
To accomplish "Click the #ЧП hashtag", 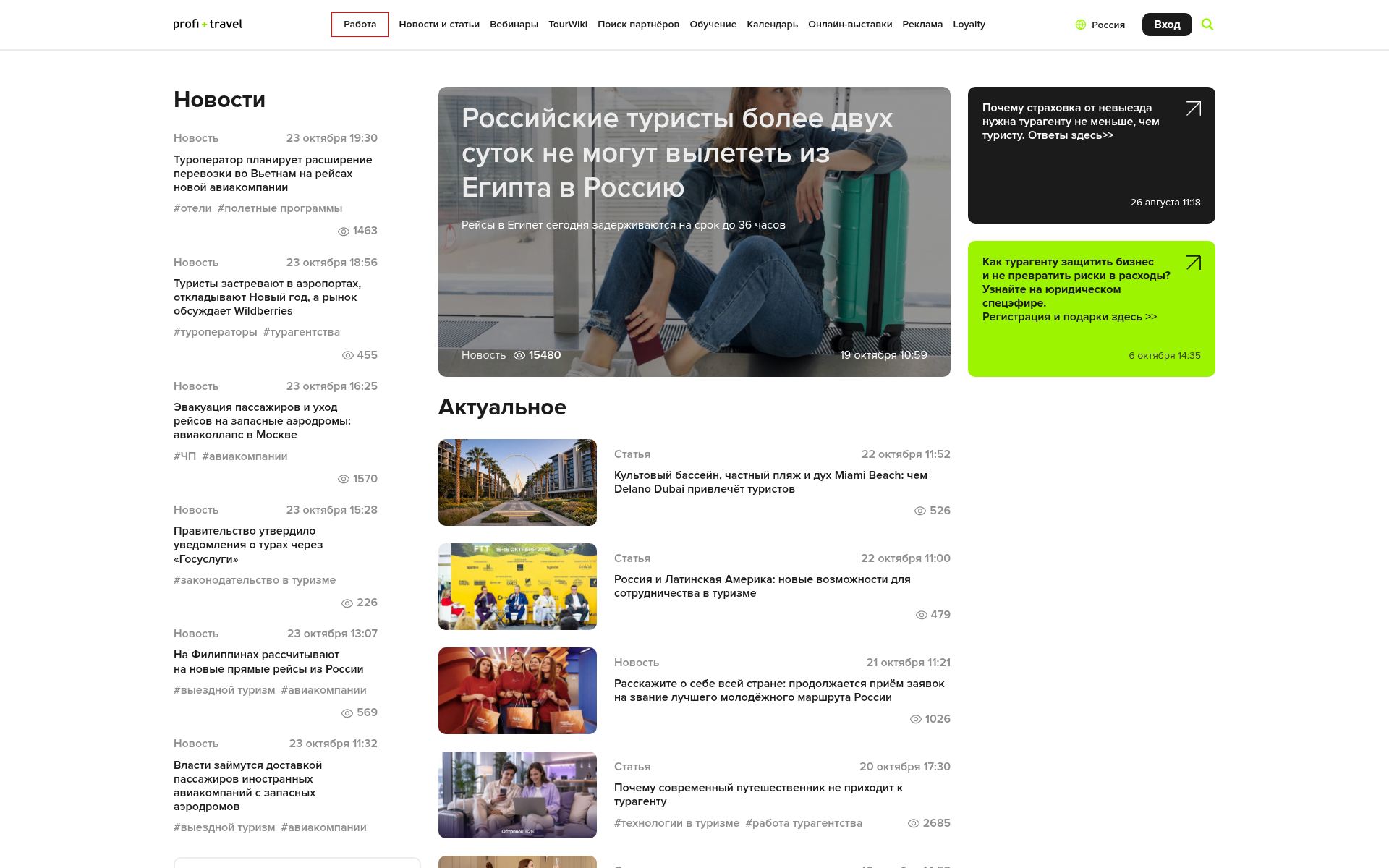I will (184, 456).
